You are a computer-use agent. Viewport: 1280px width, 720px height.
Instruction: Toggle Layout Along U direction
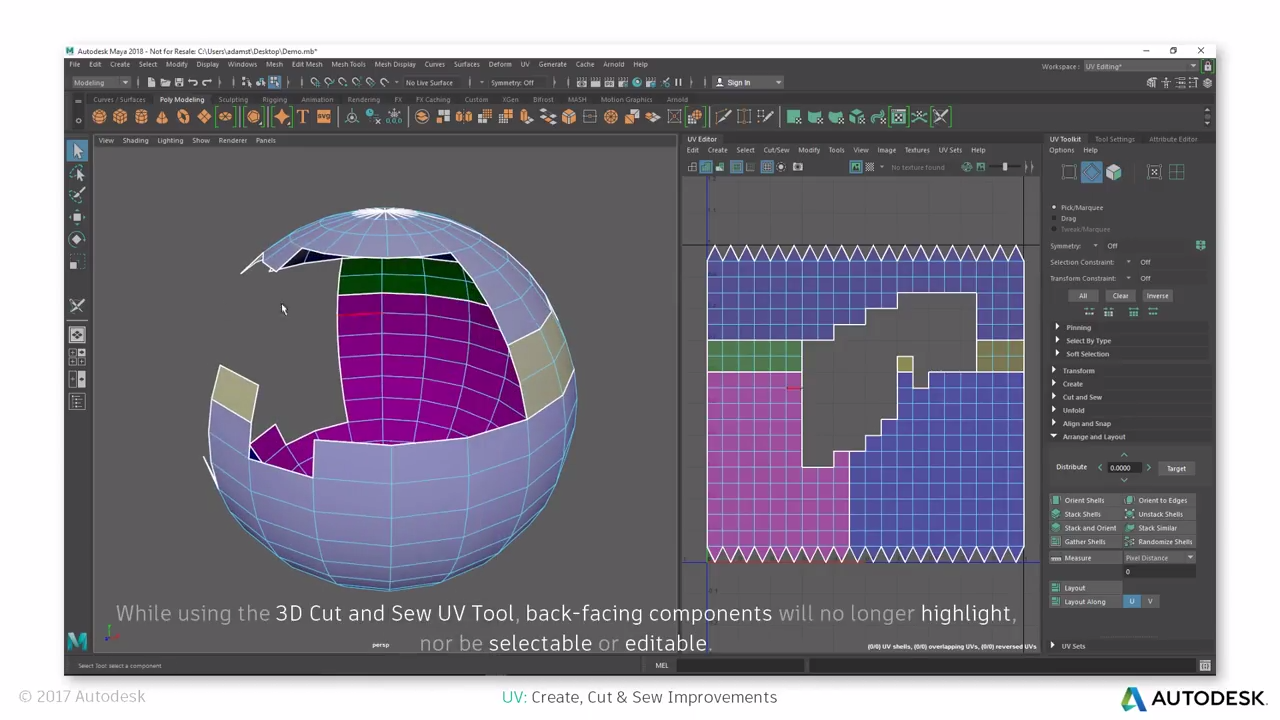click(1132, 601)
